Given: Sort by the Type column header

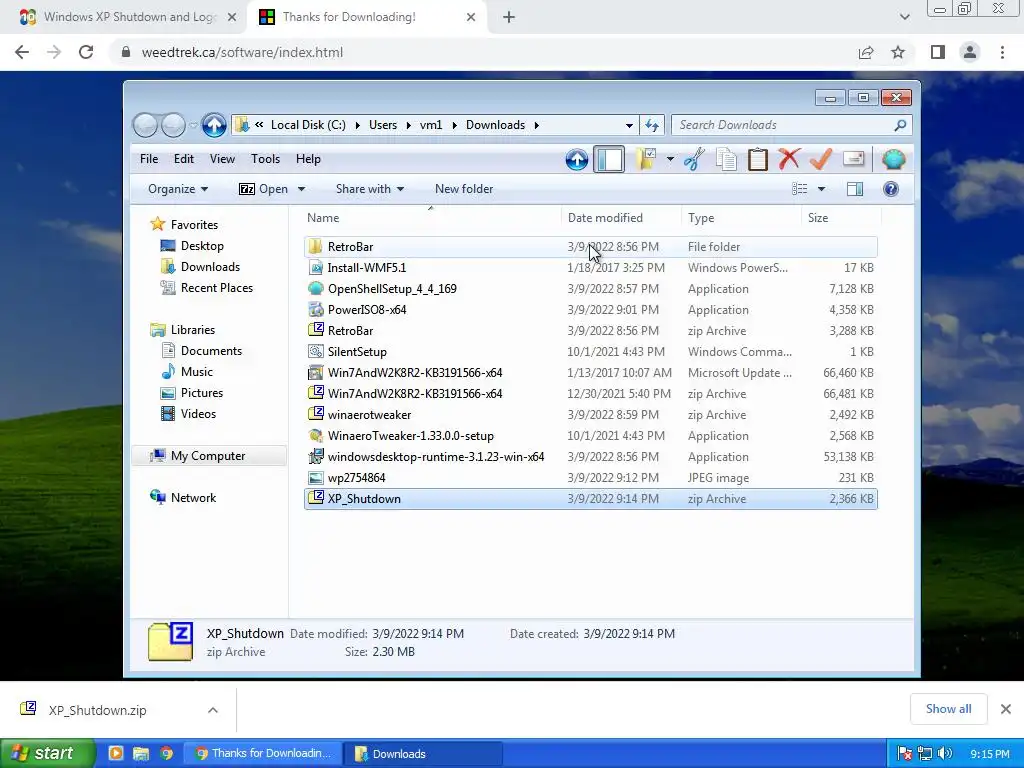Looking at the screenshot, I should (741, 217).
